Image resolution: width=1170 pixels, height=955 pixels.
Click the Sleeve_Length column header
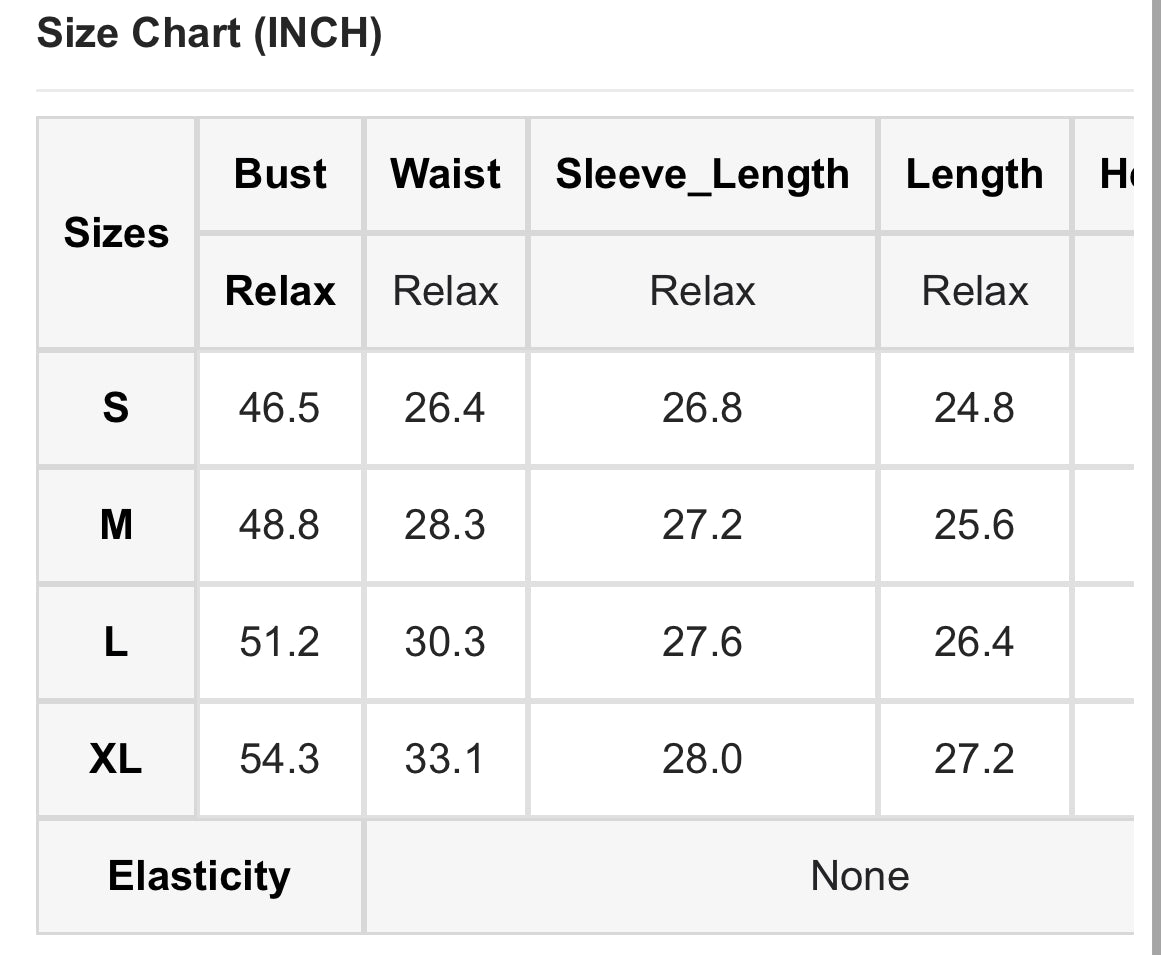coord(702,174)
